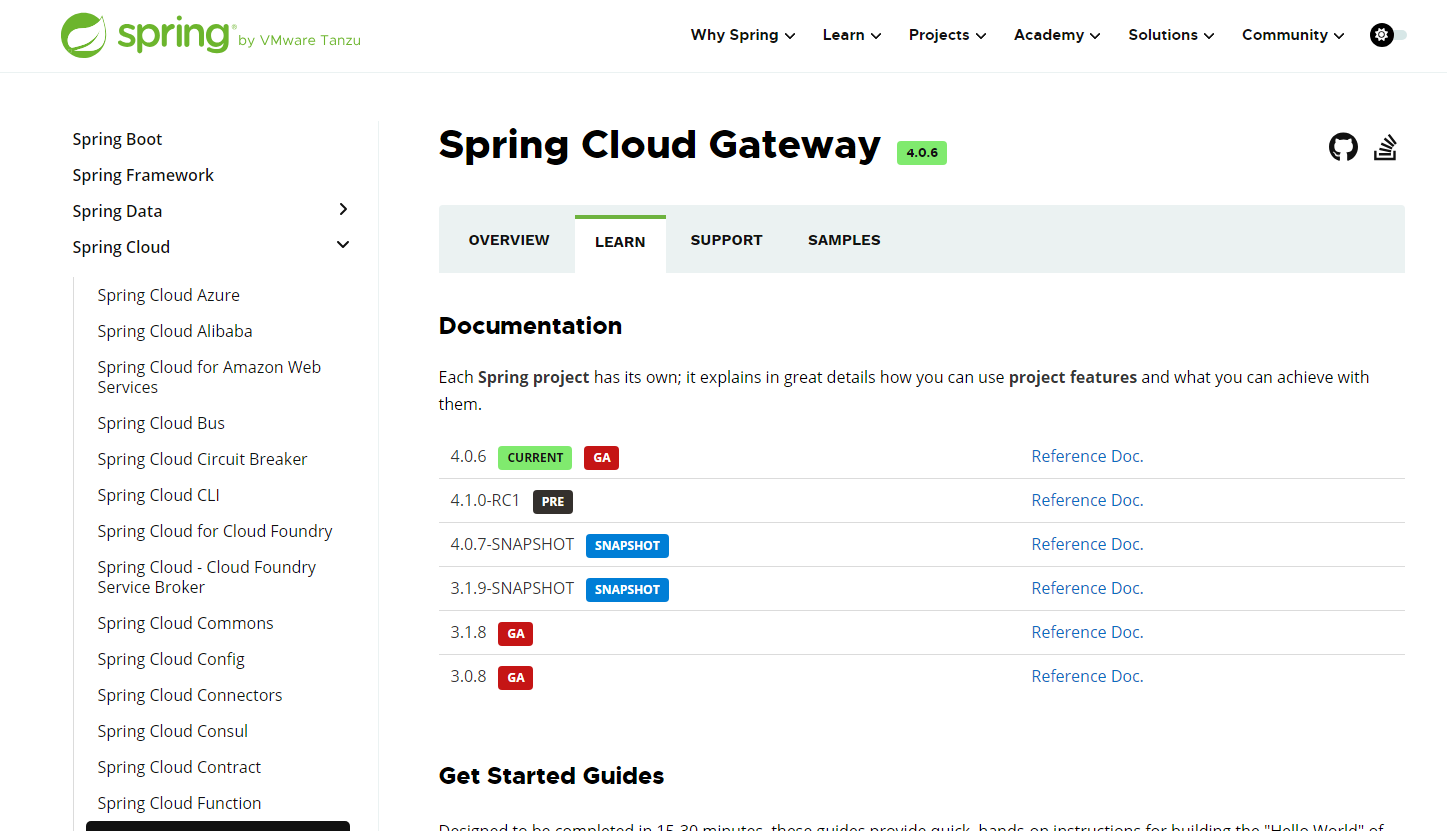The height and width of the screenshot is (831, 1447).
Task: Switch to the SAMPLES tab
Action: click(844, 240)
